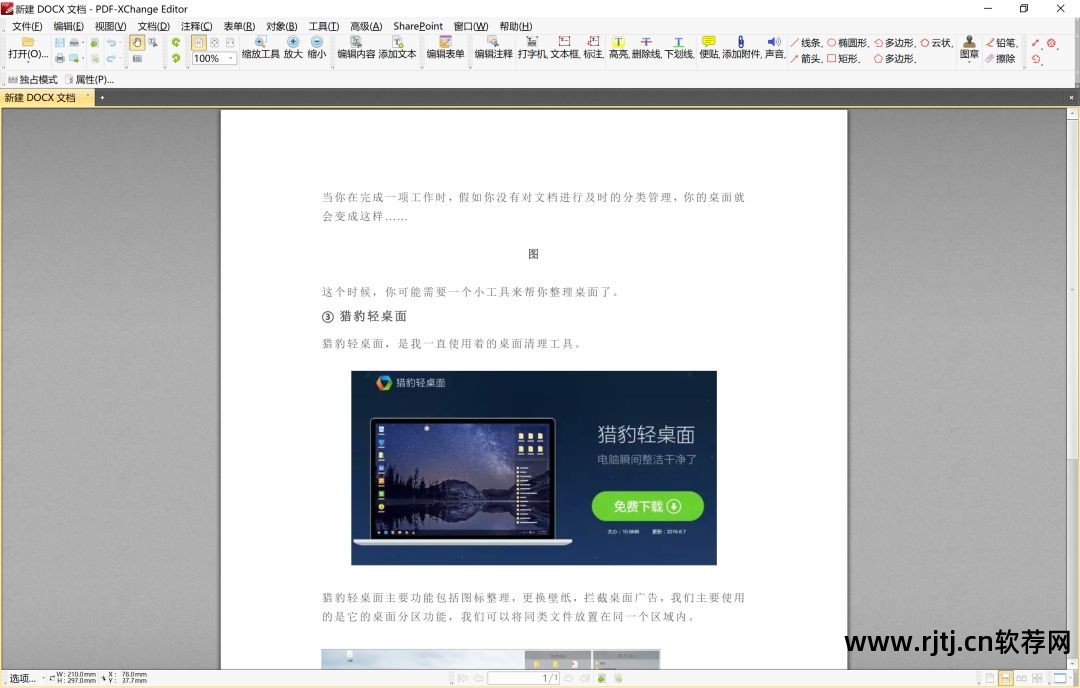Activate the Typewriter tool
This screenshot has width=1080, height=688.
click(530, 45)
